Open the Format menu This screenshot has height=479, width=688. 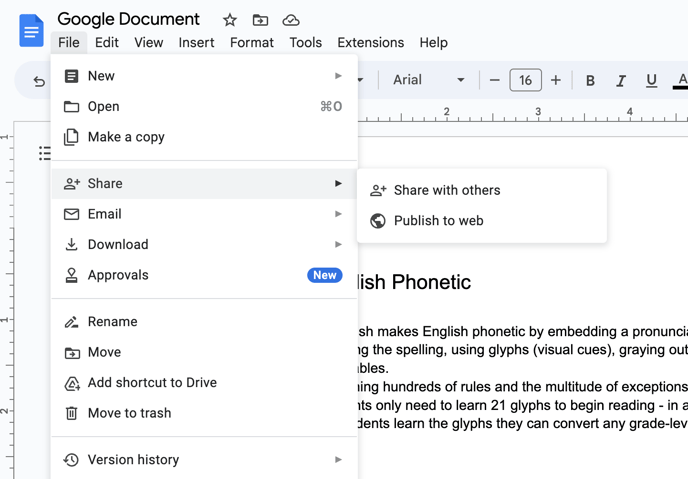tap(251, 43)
